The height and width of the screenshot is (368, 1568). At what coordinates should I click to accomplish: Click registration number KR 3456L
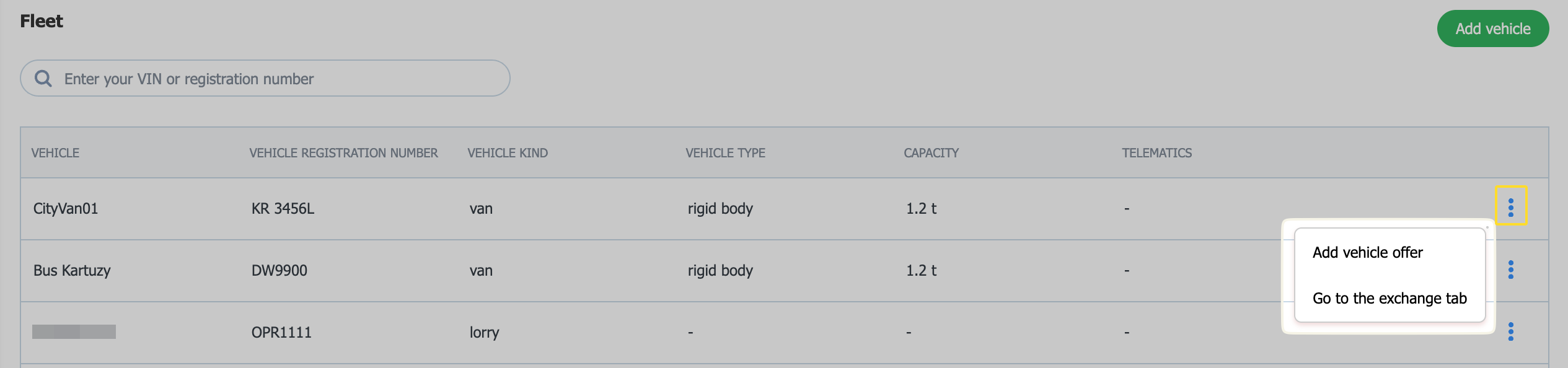283,209
